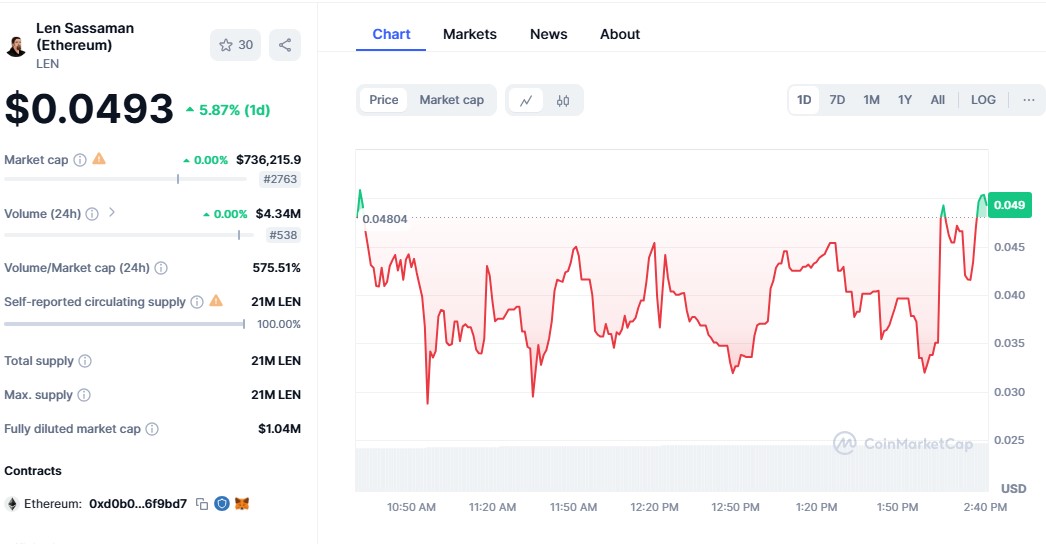Click contract address 0xd0b0...6f9bd7

coord(138,504)
